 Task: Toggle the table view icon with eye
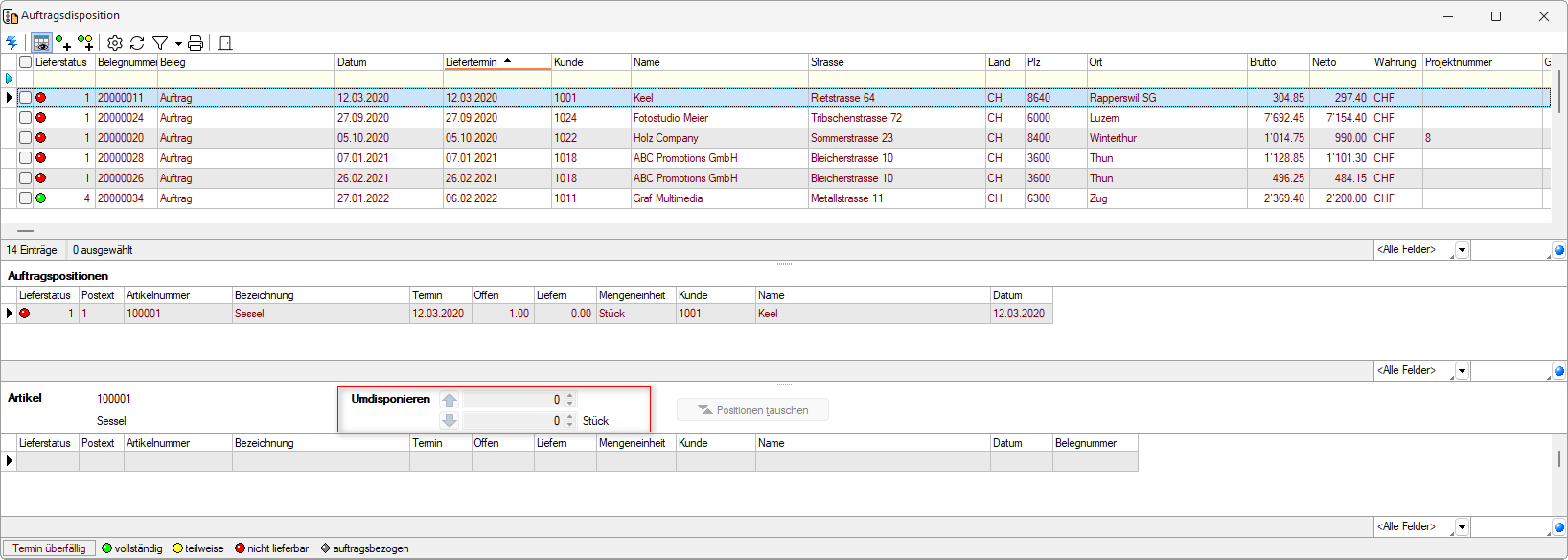click(x=41, y=43)
